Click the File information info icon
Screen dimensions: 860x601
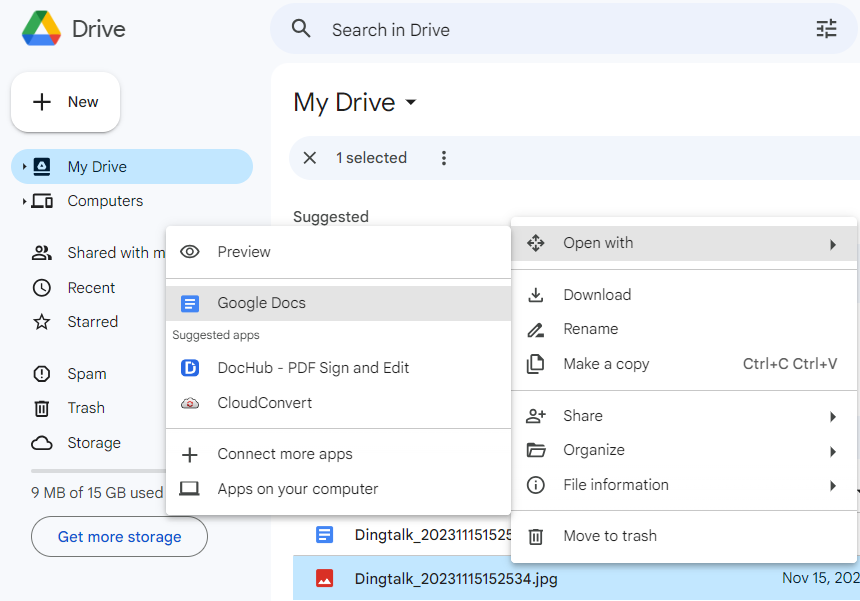tap(535, 485)
